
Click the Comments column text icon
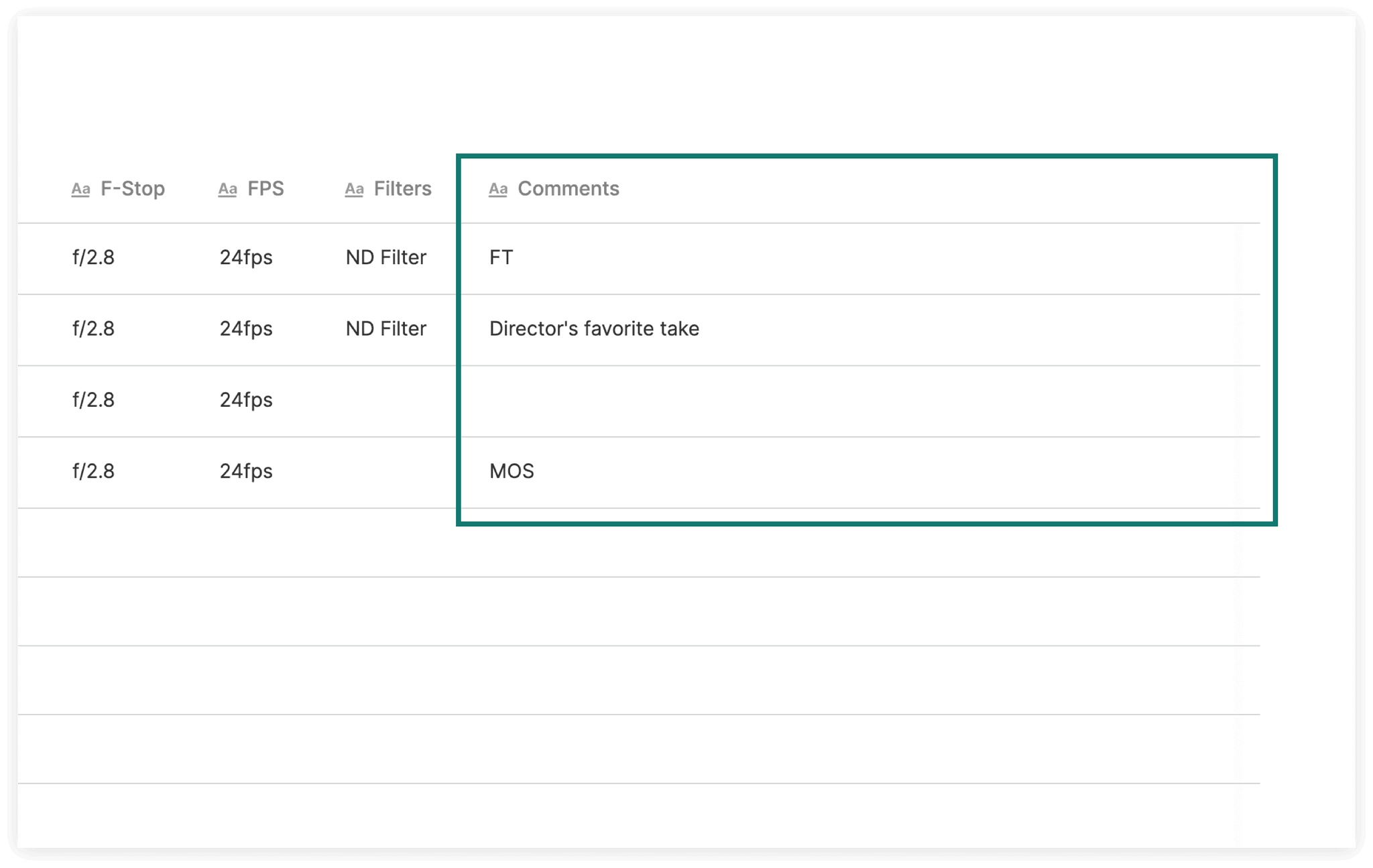(497, 190)
